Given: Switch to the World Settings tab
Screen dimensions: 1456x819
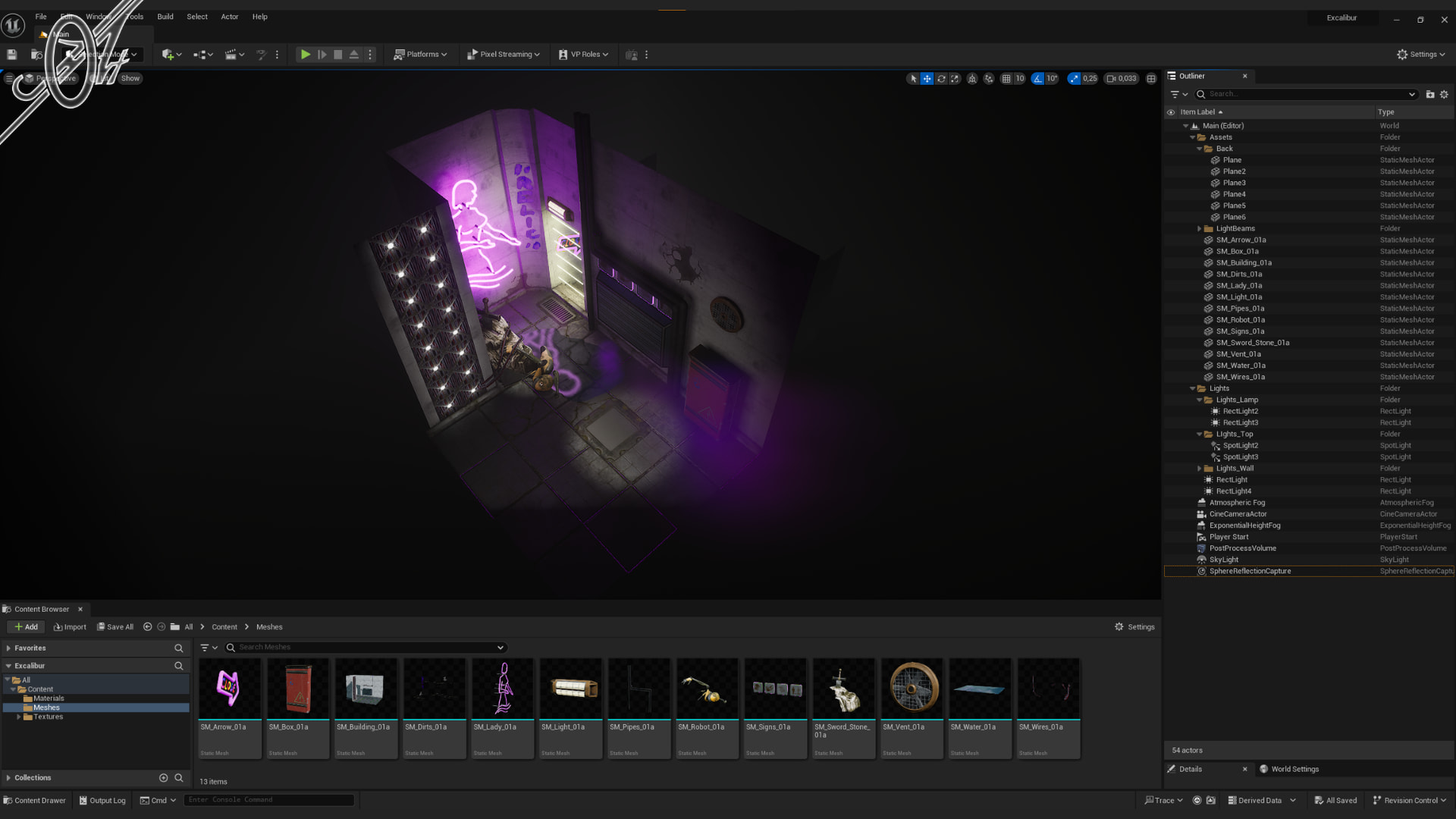Looking at the screenshot, I should click(1294, 769).
